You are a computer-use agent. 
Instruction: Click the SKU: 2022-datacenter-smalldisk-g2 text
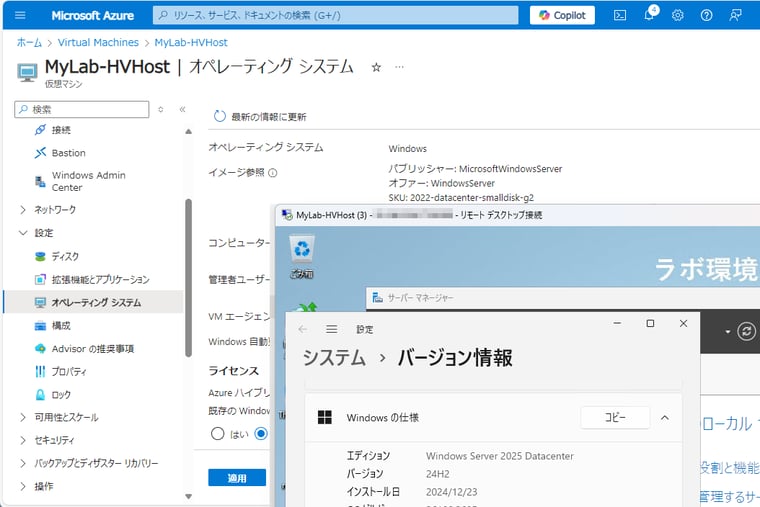point(461,198)
